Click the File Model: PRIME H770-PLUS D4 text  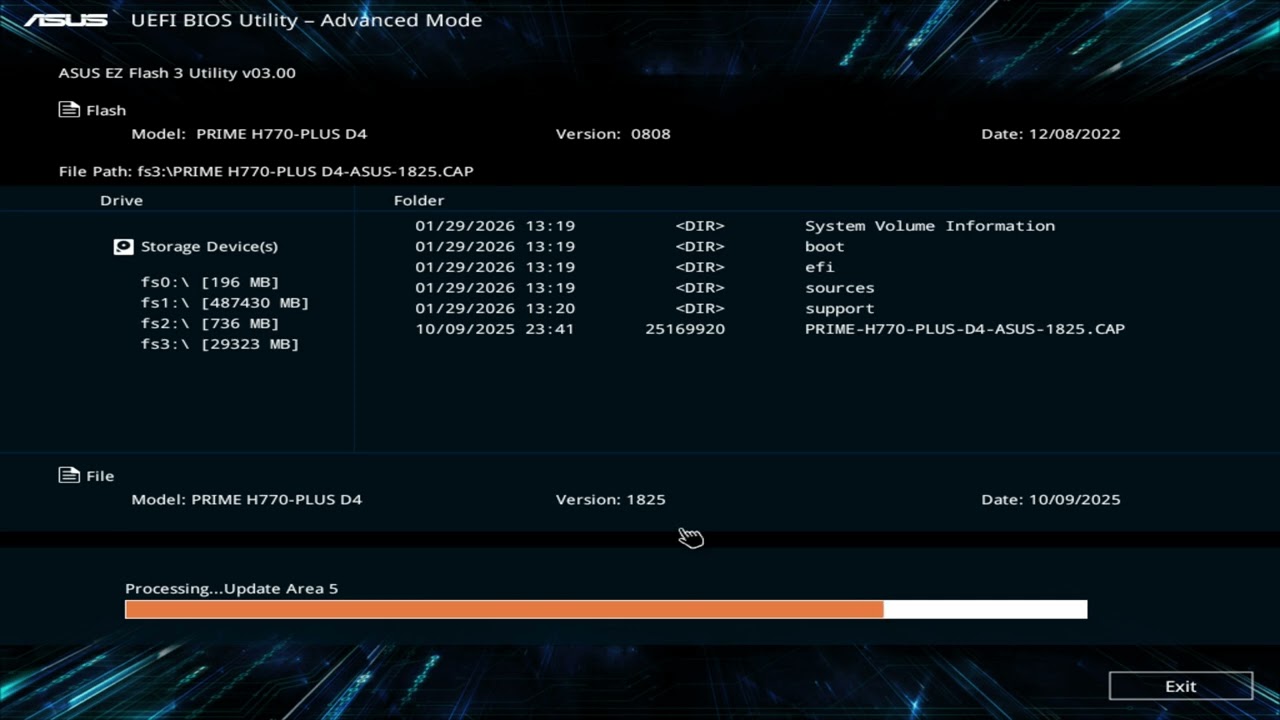[x=247, y=499]
